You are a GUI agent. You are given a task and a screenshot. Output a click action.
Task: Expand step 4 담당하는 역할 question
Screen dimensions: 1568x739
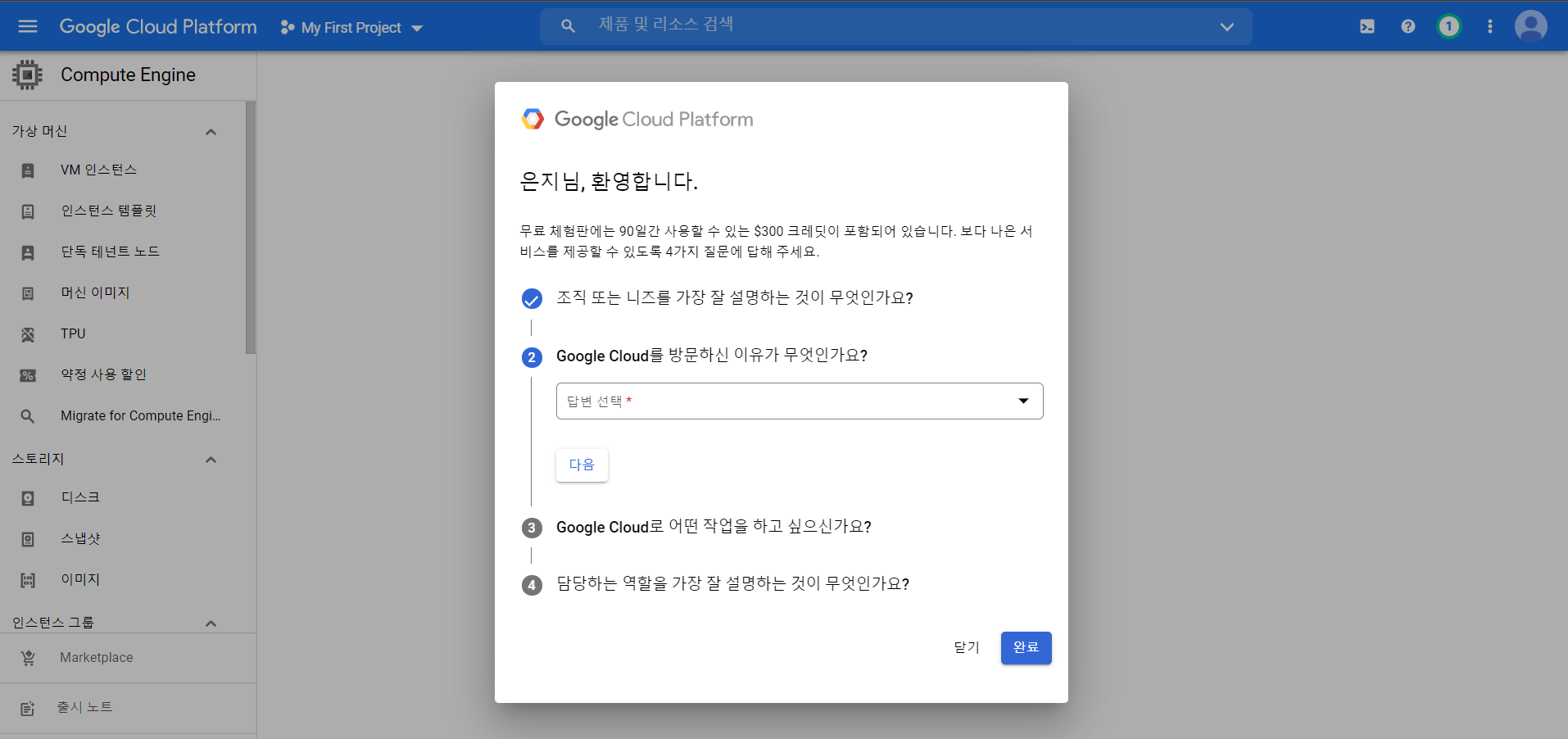tap(732, 583)
